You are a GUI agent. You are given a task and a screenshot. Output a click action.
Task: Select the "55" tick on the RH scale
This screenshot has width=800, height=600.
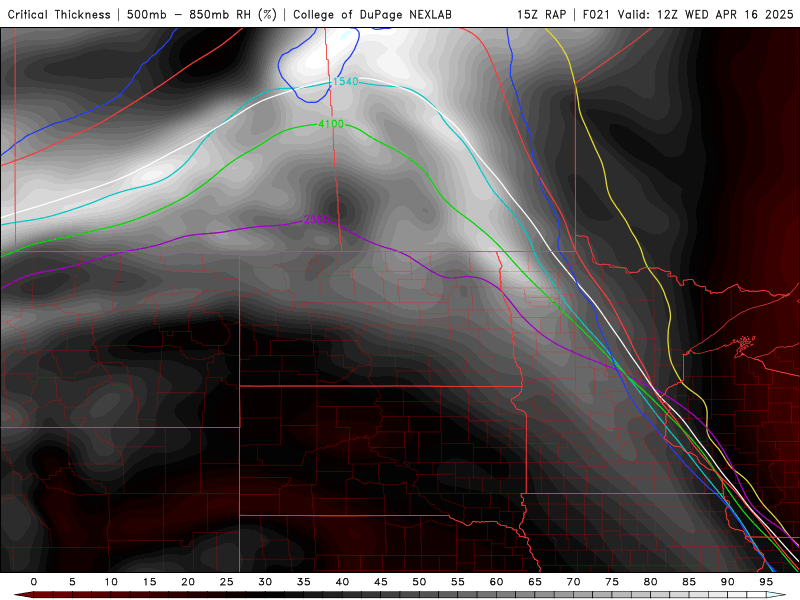point(458,582)
